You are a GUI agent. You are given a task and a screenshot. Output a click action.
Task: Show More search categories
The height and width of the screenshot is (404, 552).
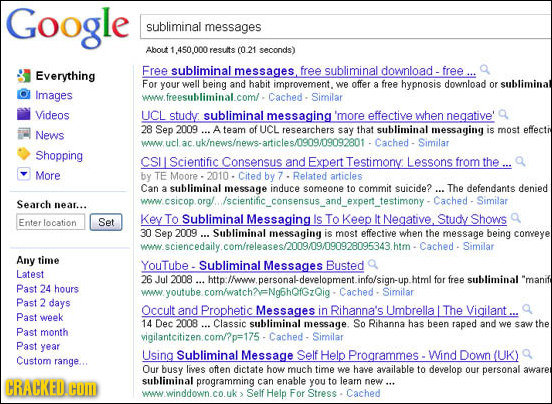click(x=48, y=175)
